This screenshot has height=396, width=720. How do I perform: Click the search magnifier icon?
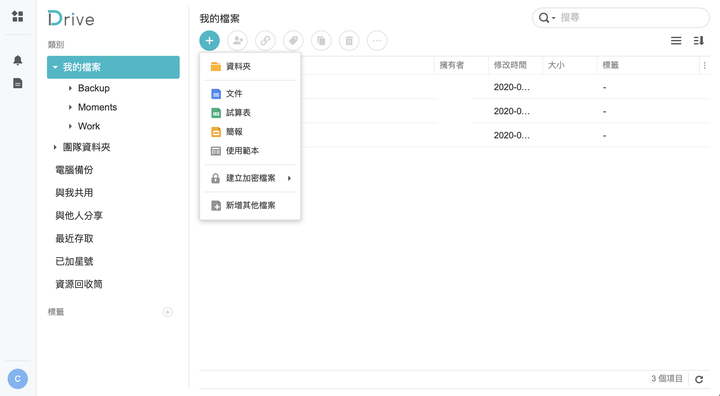pos(544,18)
